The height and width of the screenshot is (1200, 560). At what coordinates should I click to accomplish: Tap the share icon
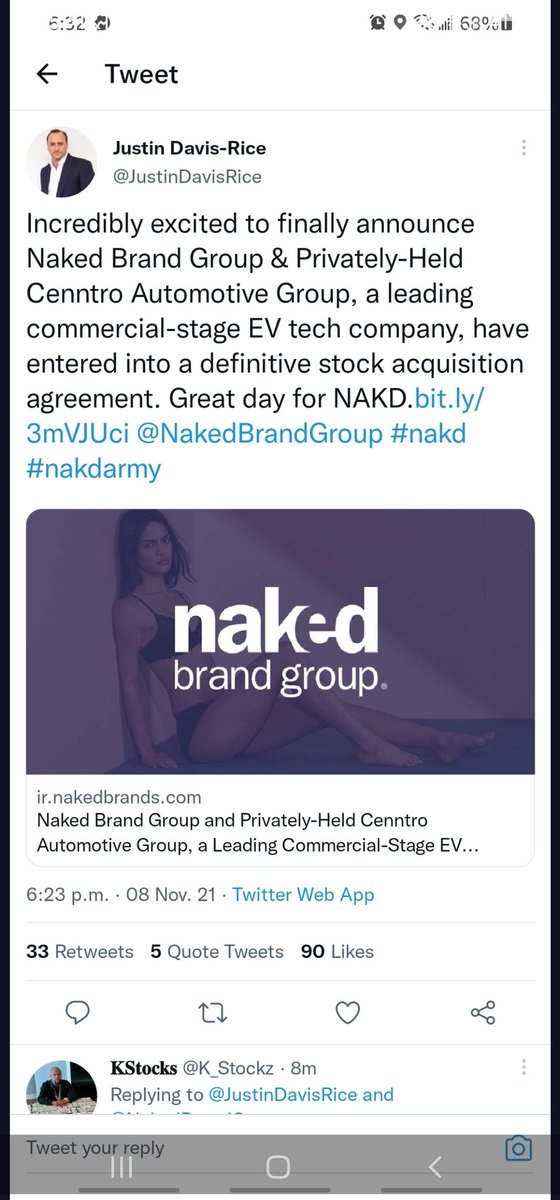[x=483, y=1013]
